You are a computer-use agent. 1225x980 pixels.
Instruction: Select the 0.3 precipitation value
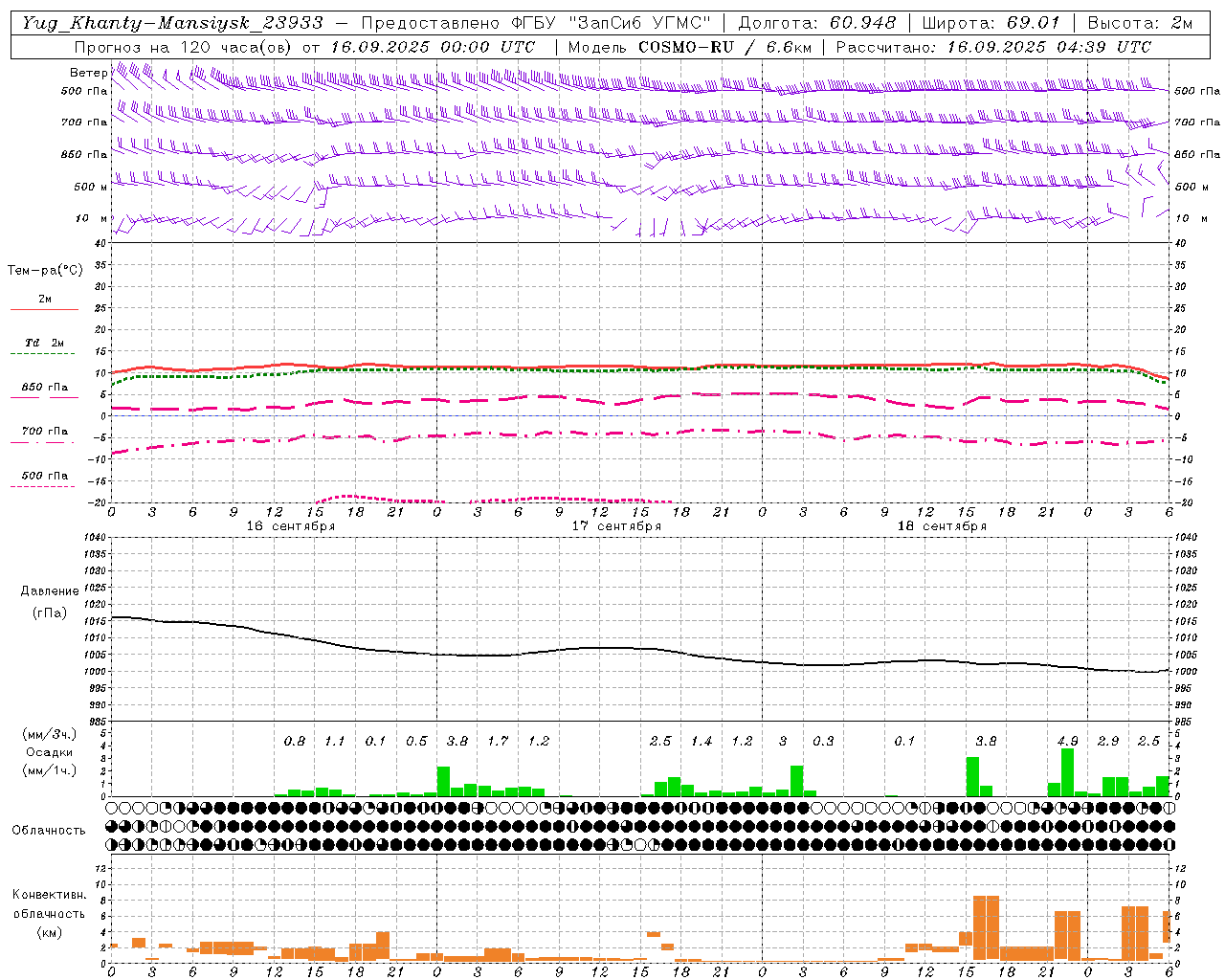(x=823, y=741)
